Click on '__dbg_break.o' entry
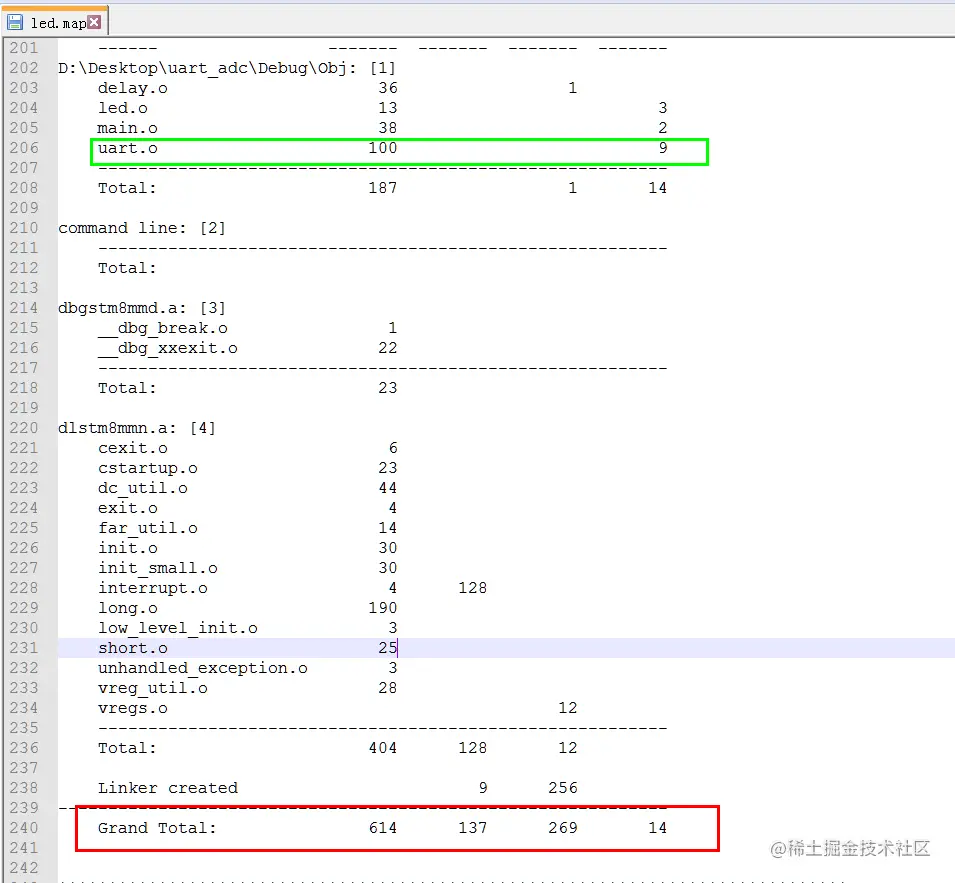 (163, 328)
